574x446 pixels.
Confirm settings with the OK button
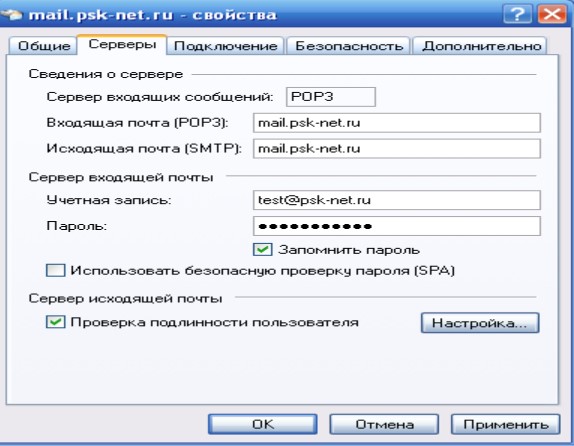click(x=262, y=424)
